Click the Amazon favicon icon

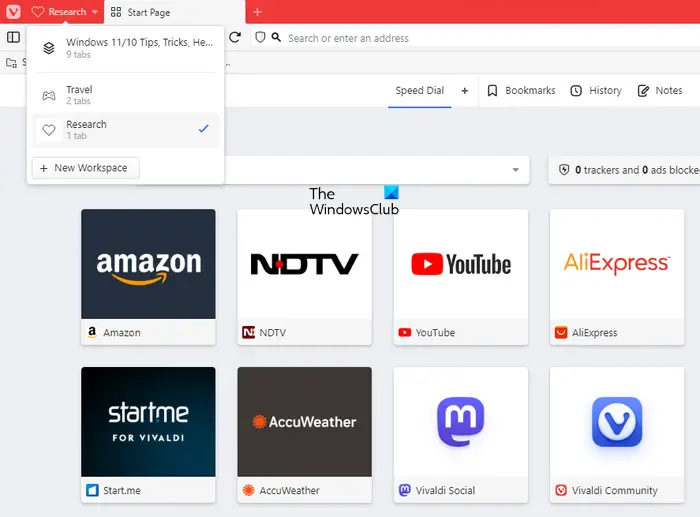[92, 332]
